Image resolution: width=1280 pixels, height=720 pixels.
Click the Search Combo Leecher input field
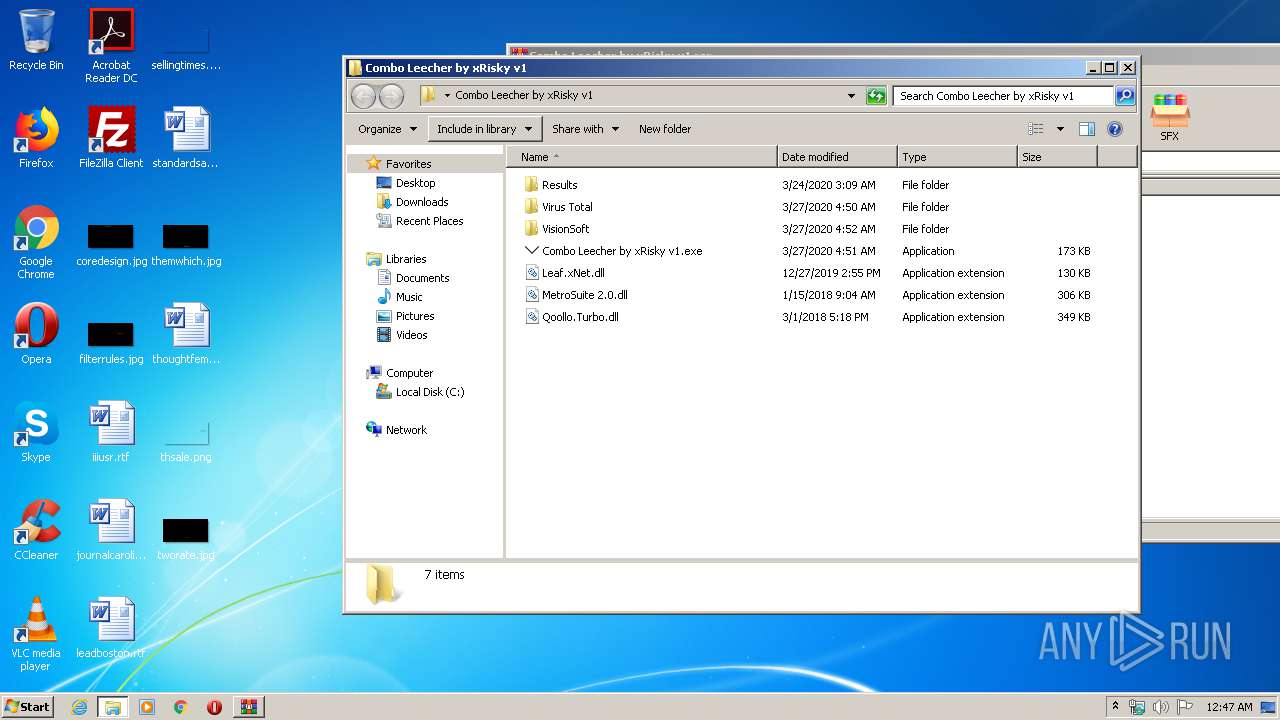click(1003, 96)
